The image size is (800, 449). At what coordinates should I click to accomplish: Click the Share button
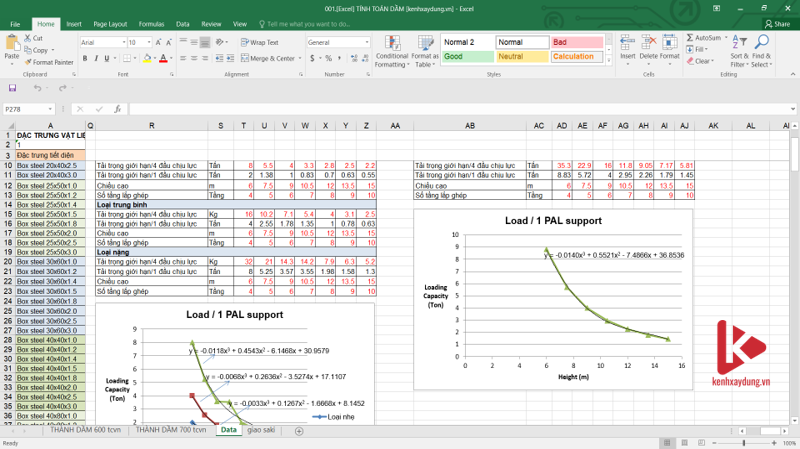(776, 23)
